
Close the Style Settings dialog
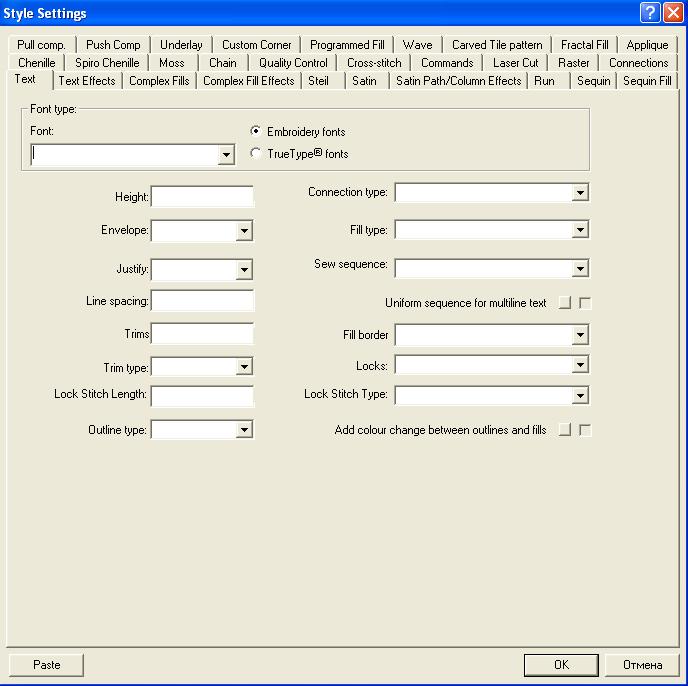pos(672,13)
